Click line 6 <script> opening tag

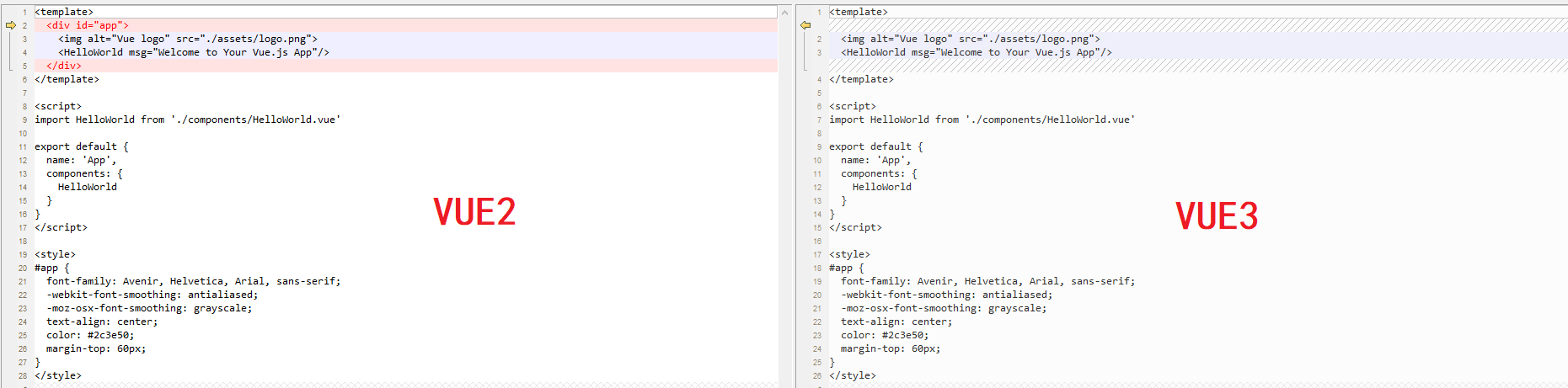click(853, 106)
